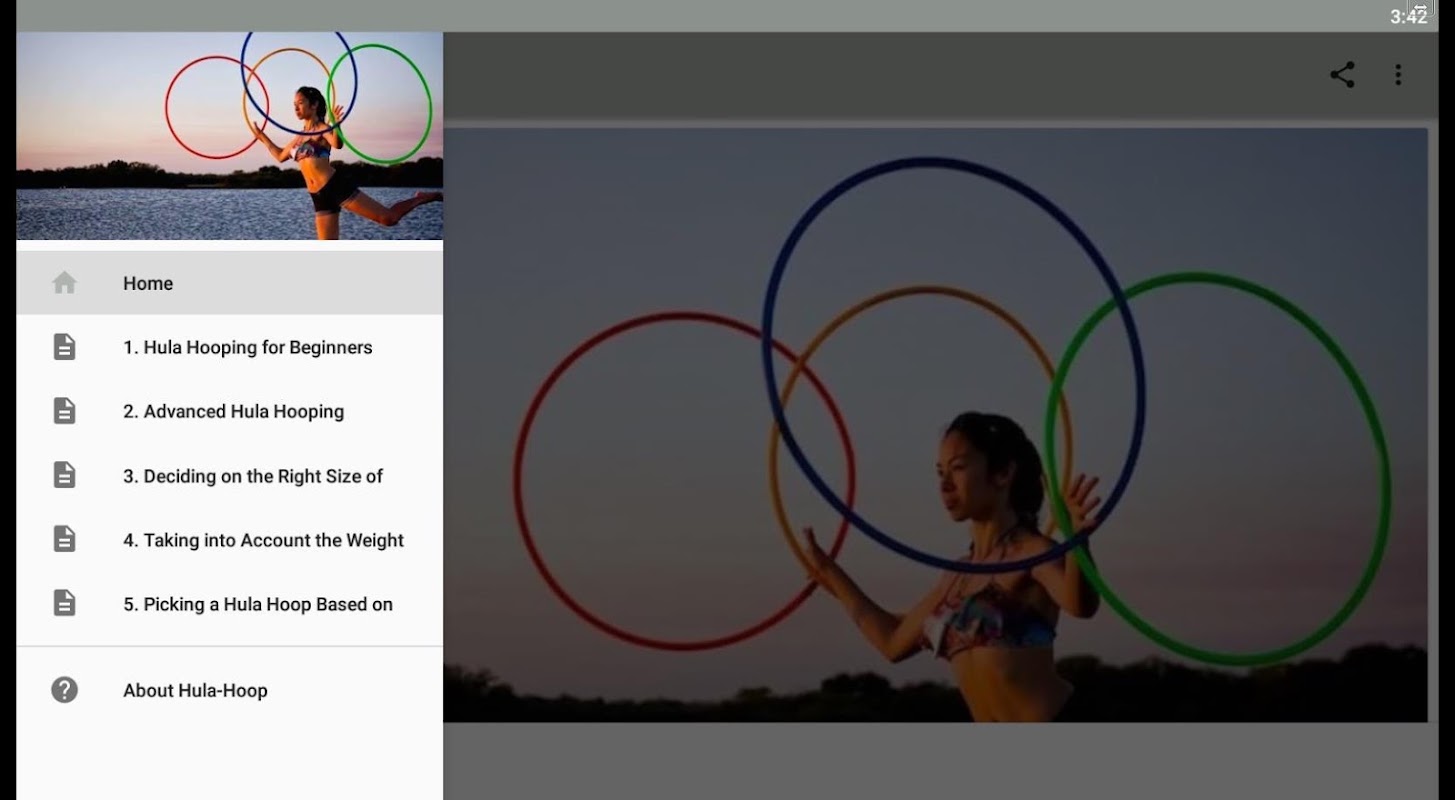Open 2. Advanced Hula Hooping
Viewport: 1455px width, 800px height.
[230, 411]
